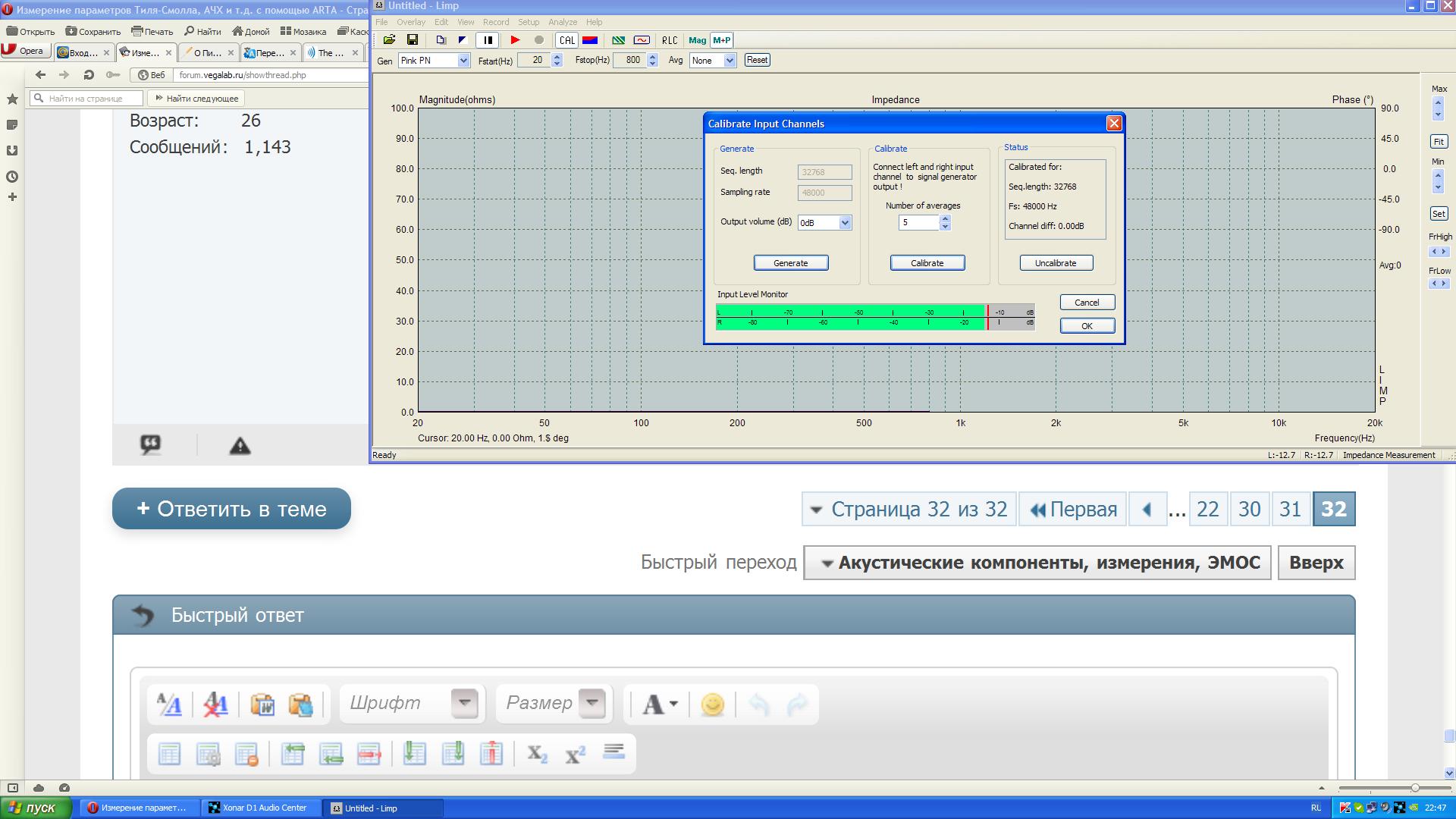Click the gray stop circle in Limp toolbar
The image size is (1456, 819).
539,40
